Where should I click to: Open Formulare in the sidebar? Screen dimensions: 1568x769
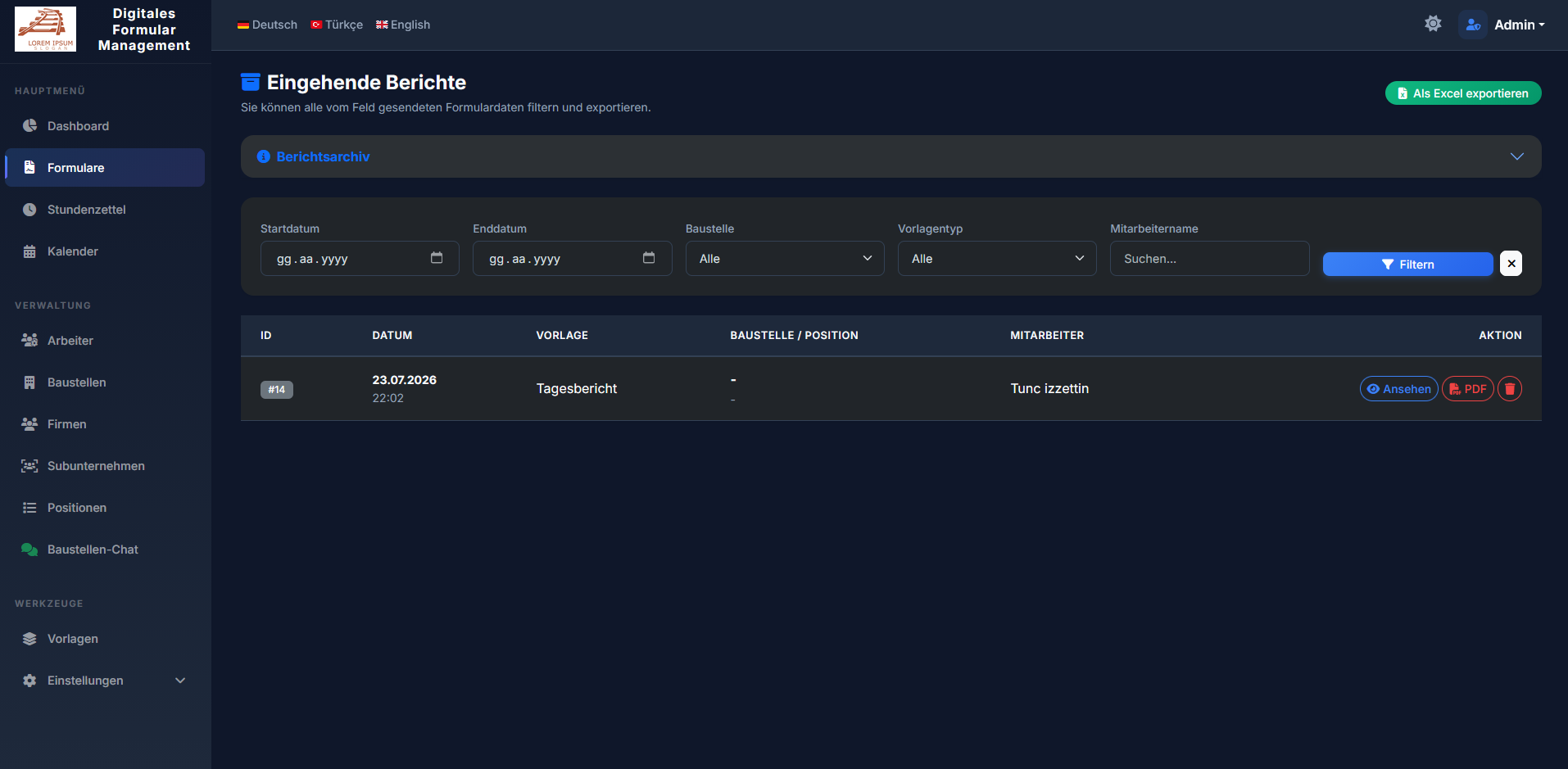point(105,167)
